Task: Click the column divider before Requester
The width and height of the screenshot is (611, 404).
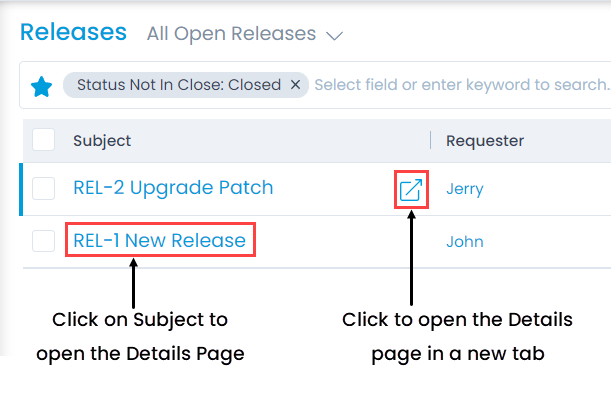Action: coord(430,140)
